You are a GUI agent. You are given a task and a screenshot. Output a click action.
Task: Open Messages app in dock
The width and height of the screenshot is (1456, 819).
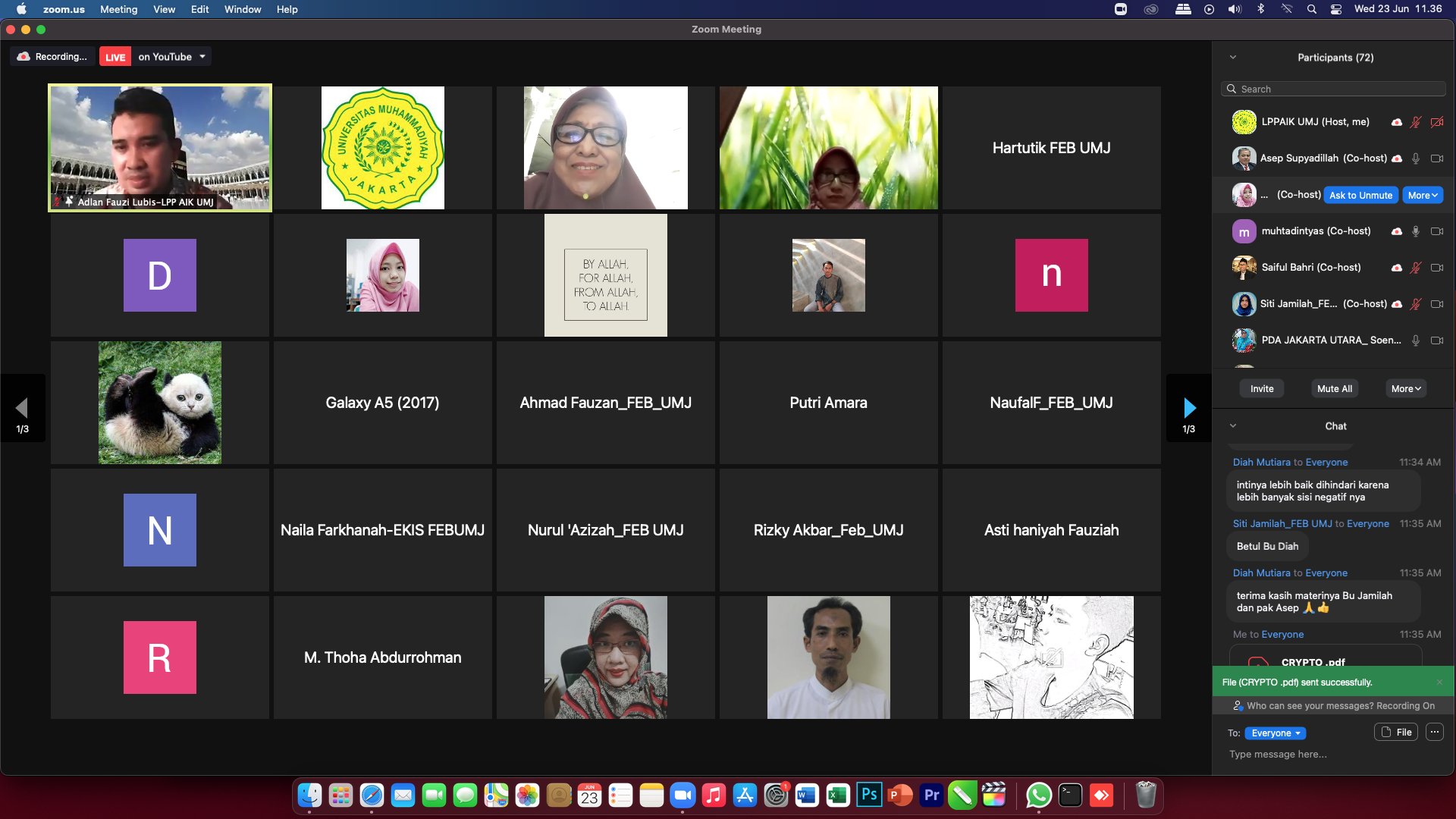pyautogui.click(x=465, y=795)
